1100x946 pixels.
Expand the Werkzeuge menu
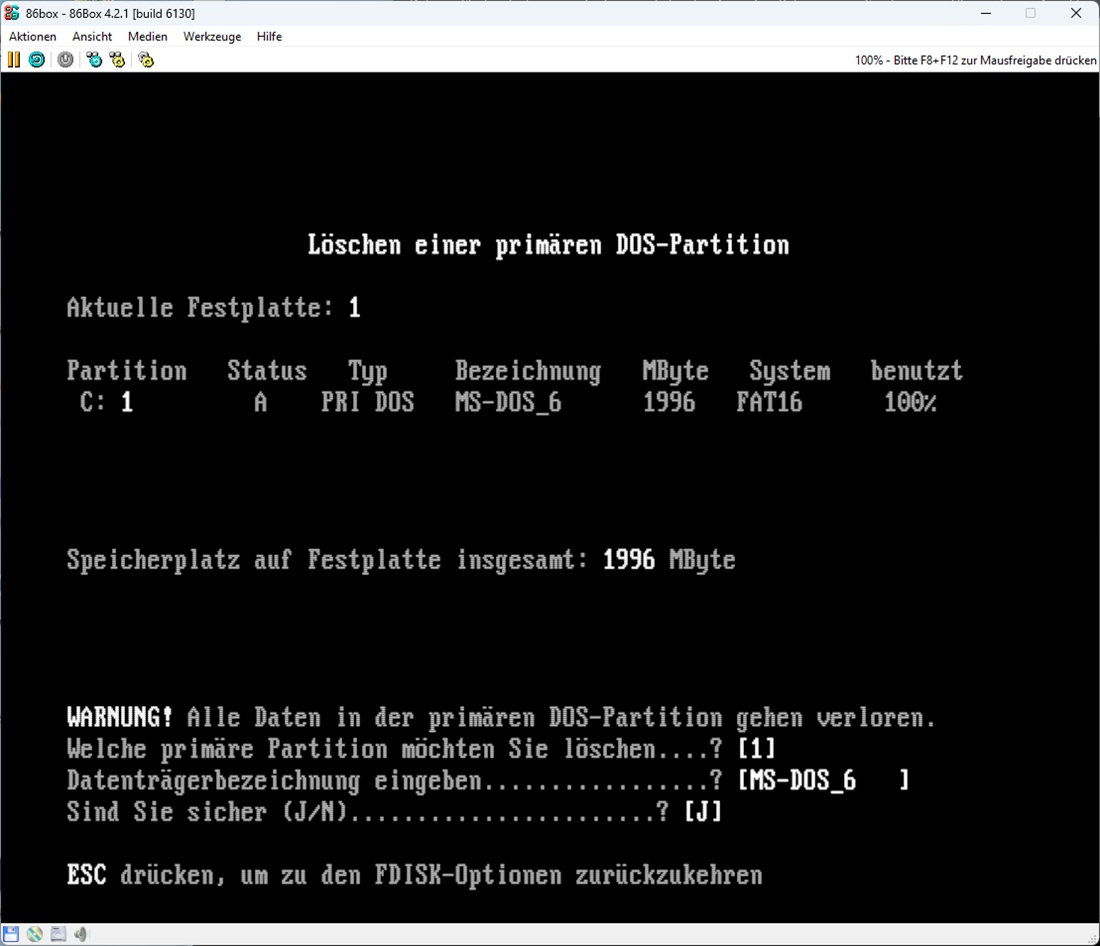tap(212, 37)
